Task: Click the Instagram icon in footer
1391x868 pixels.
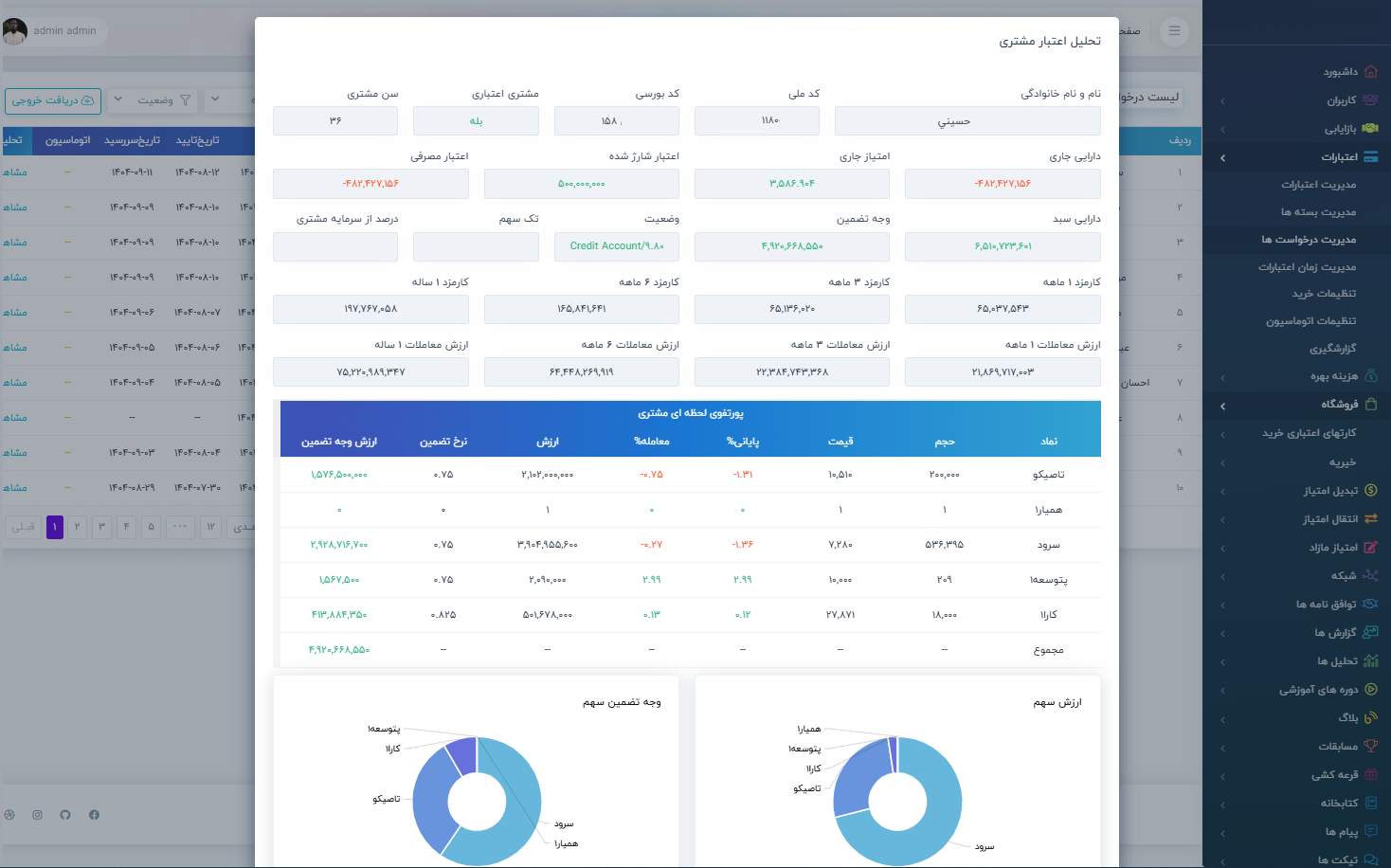Action: click(38, 815)
